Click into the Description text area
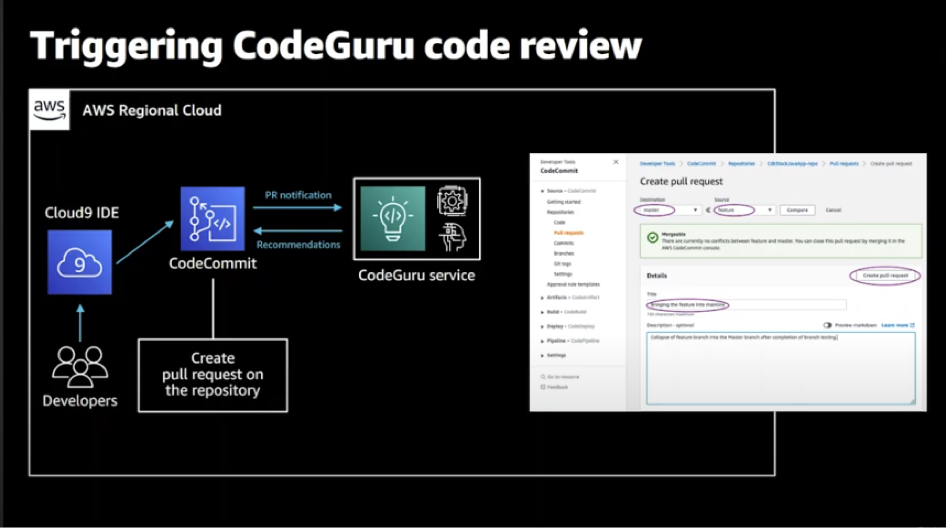946x528 pixels. pyautogui.click(x=781, y=367)
